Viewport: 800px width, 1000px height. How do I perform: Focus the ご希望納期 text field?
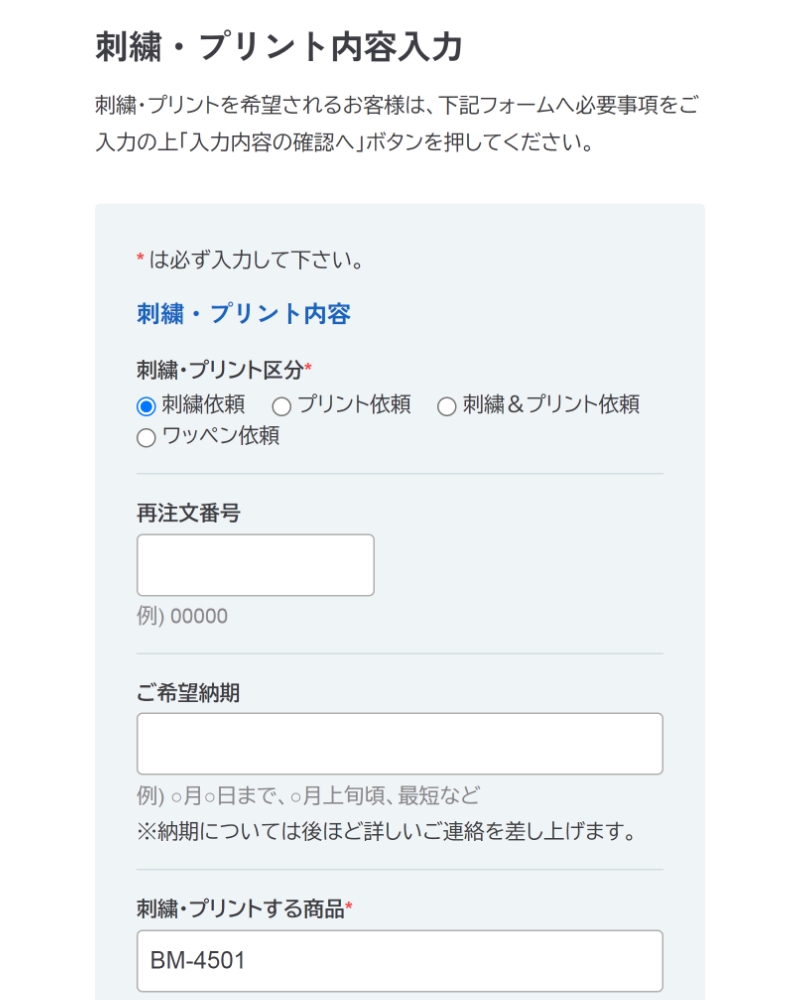399,743
